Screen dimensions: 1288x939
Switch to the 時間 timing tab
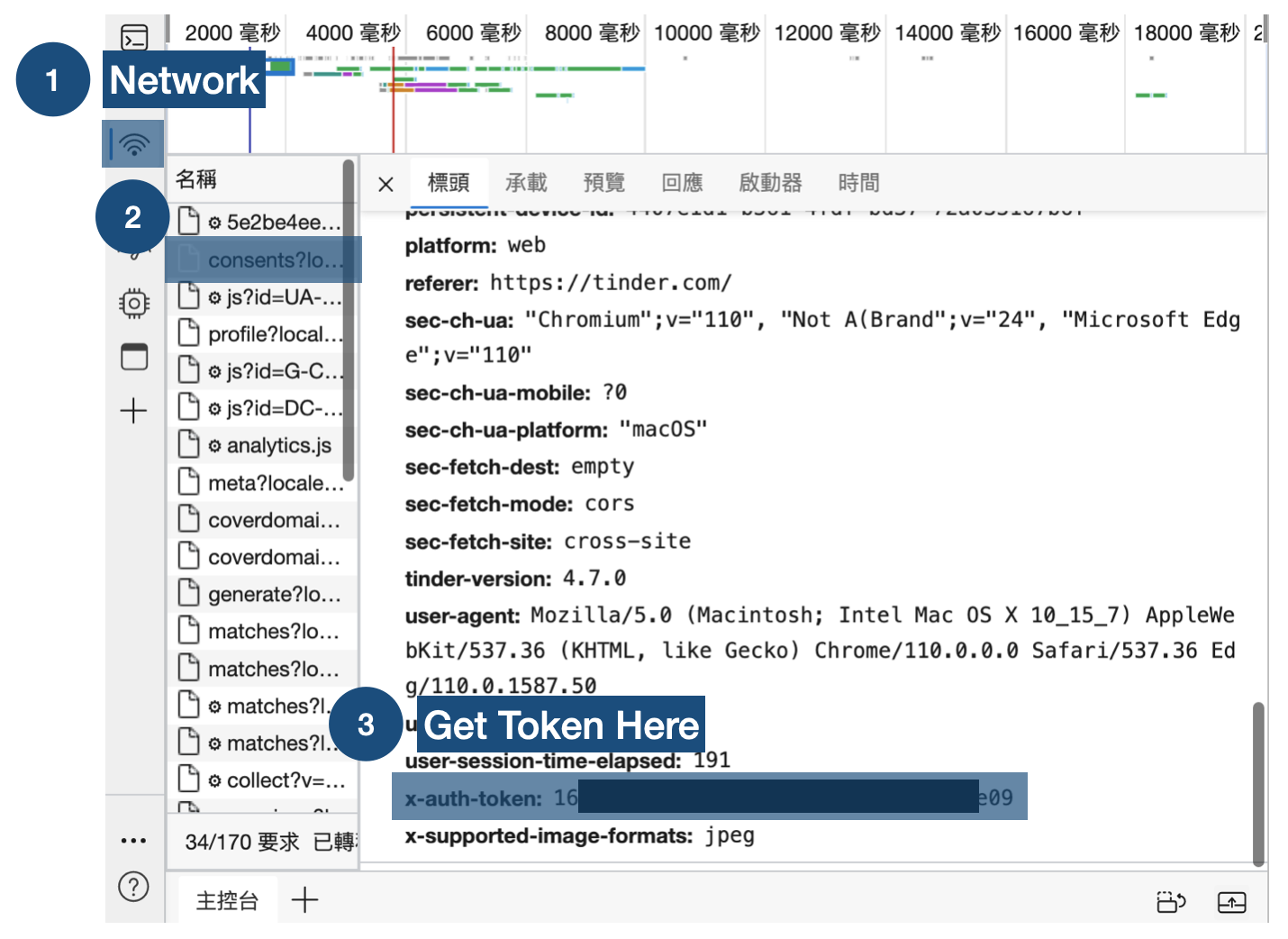(x=859, y=182)
